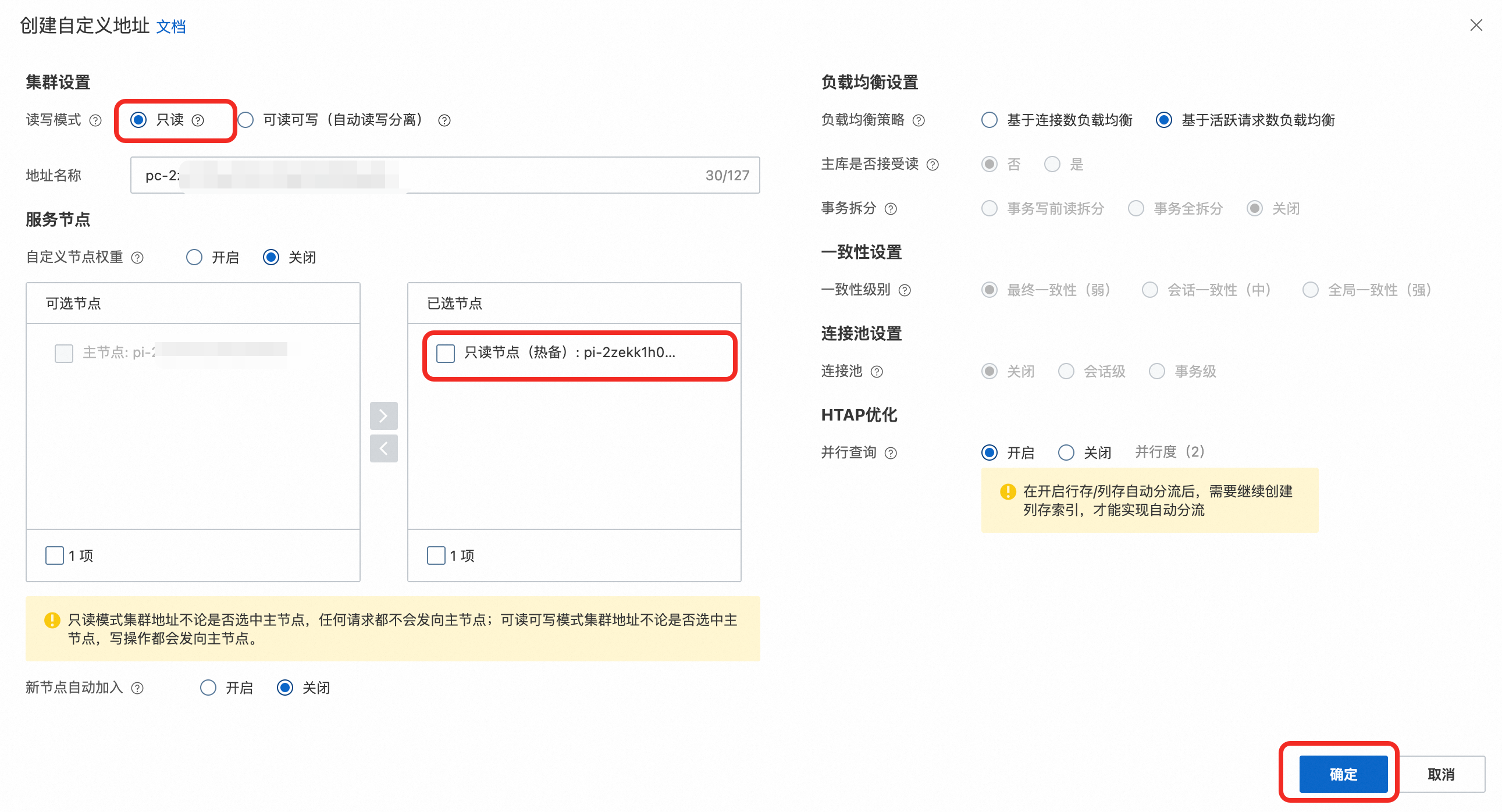Viewport: 1502px width, 812px height.
Task: Select 基于连接数负载均衡 strategy
Action: click(x=989, y=120)
